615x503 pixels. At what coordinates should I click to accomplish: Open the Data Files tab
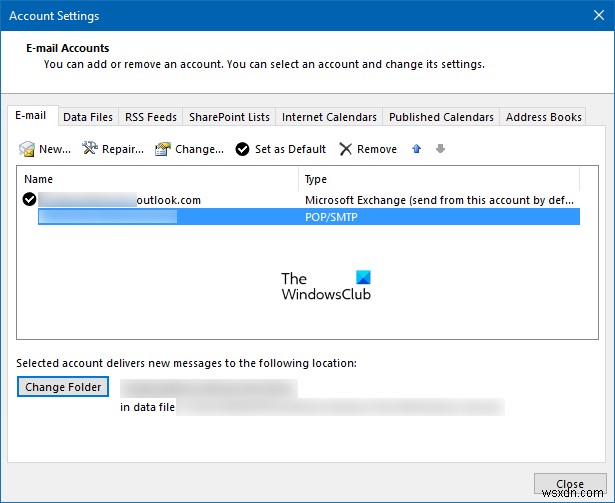(x=88, y=117)
